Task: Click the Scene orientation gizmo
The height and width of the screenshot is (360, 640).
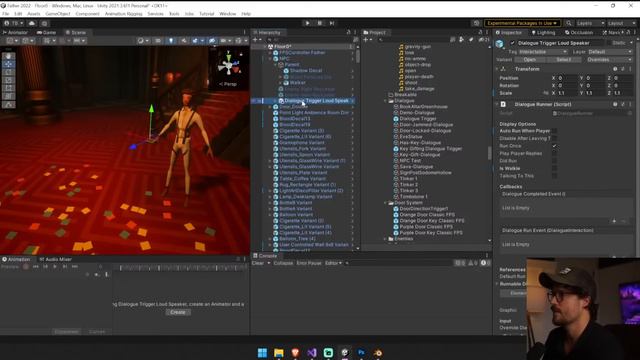Action: pyautogui.click(x=229, y=65)
